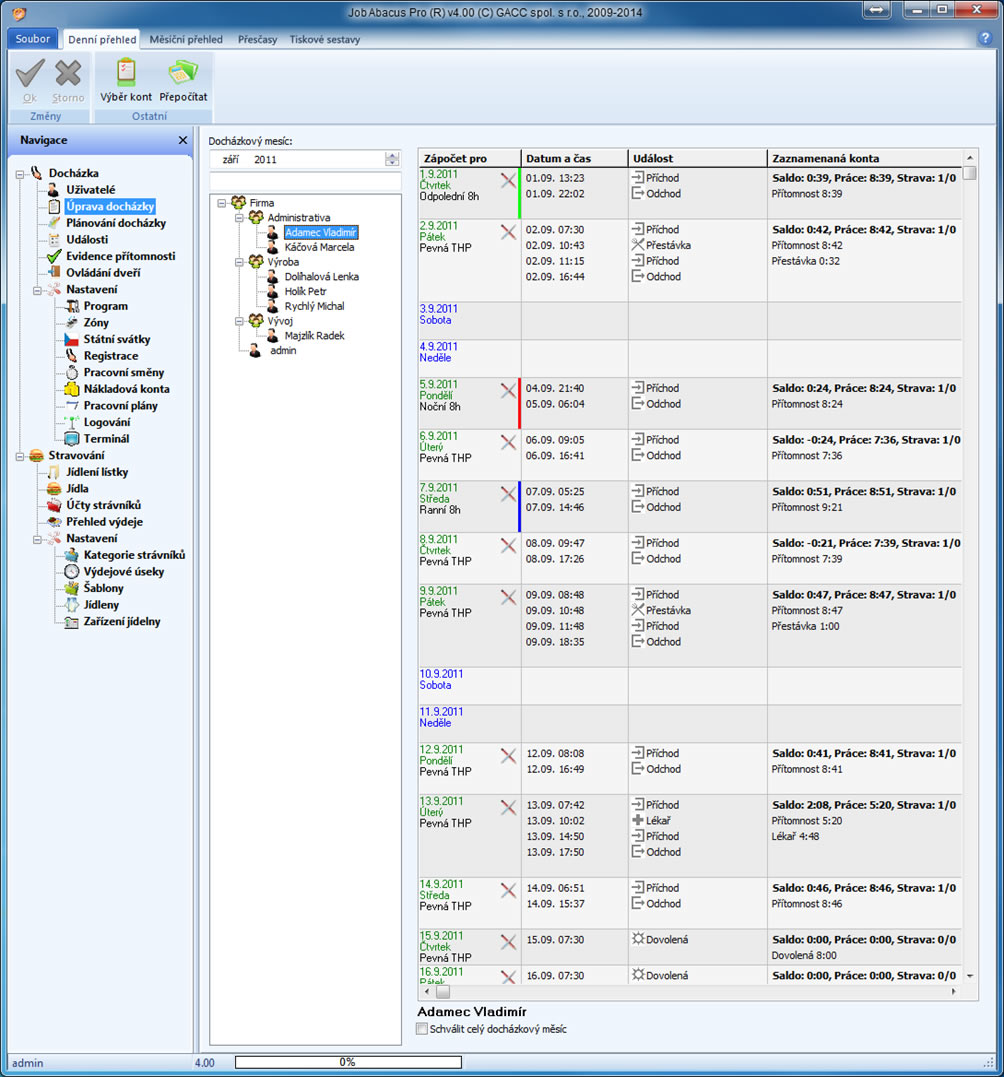Screen dimensions: 1004x1077
Task: Collapse the Firma tree node
Action: coord(222,203)
